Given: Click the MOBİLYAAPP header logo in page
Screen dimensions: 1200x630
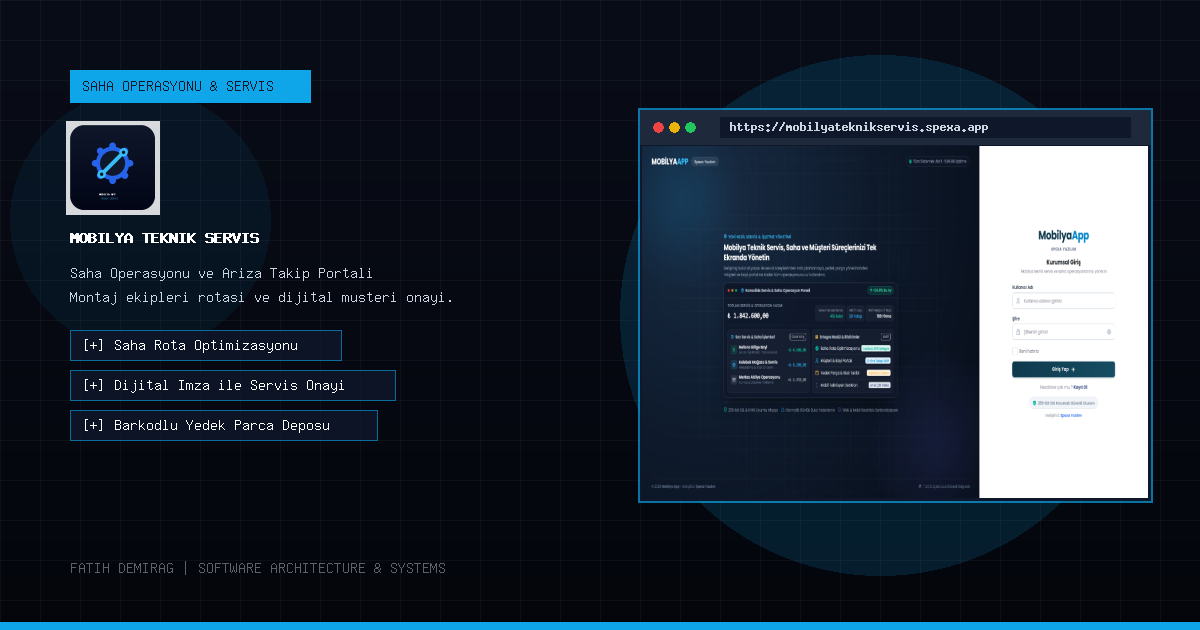Looking at the screenshot, I should click(x=670, y=162).
